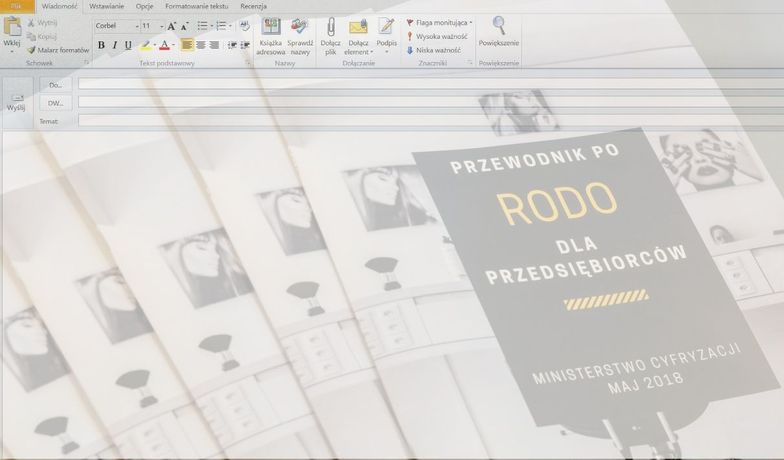
Task: Apply a bullet list
Action: coord(202,26)
